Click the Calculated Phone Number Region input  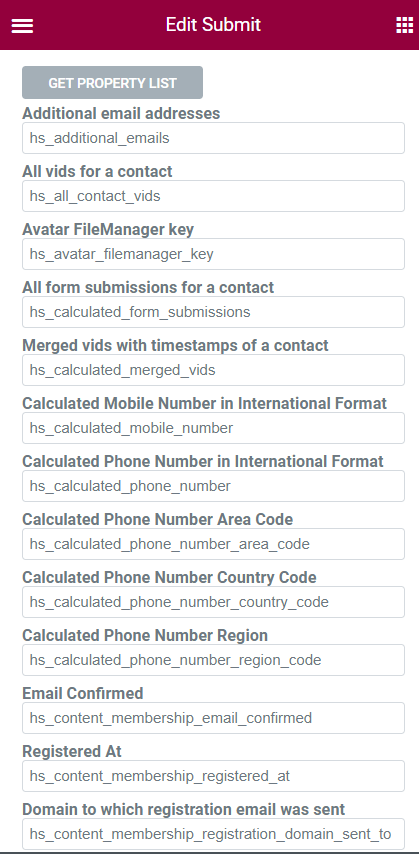click(x=213, y=660)
